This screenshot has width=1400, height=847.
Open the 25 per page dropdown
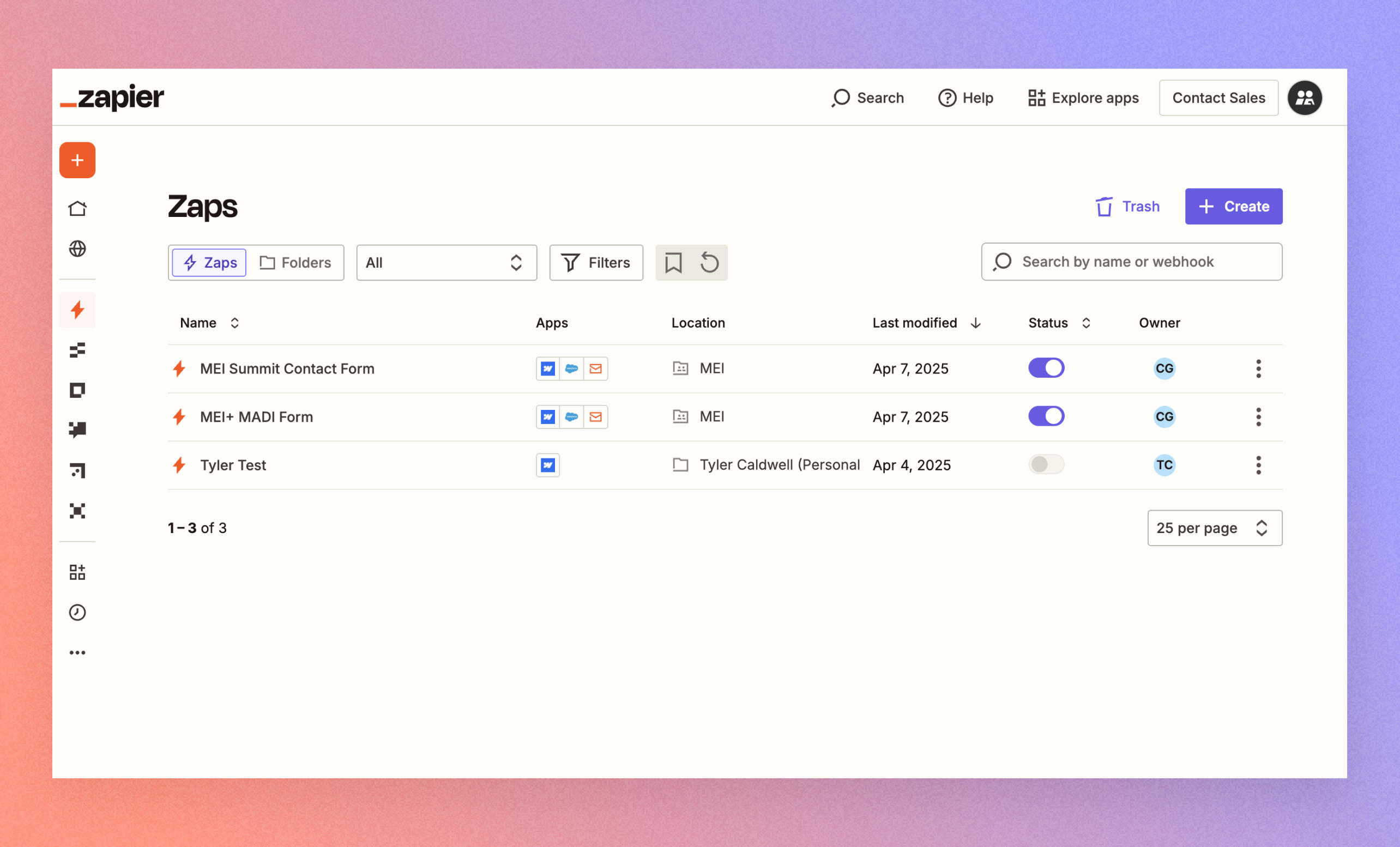(x=1215, y=528)
